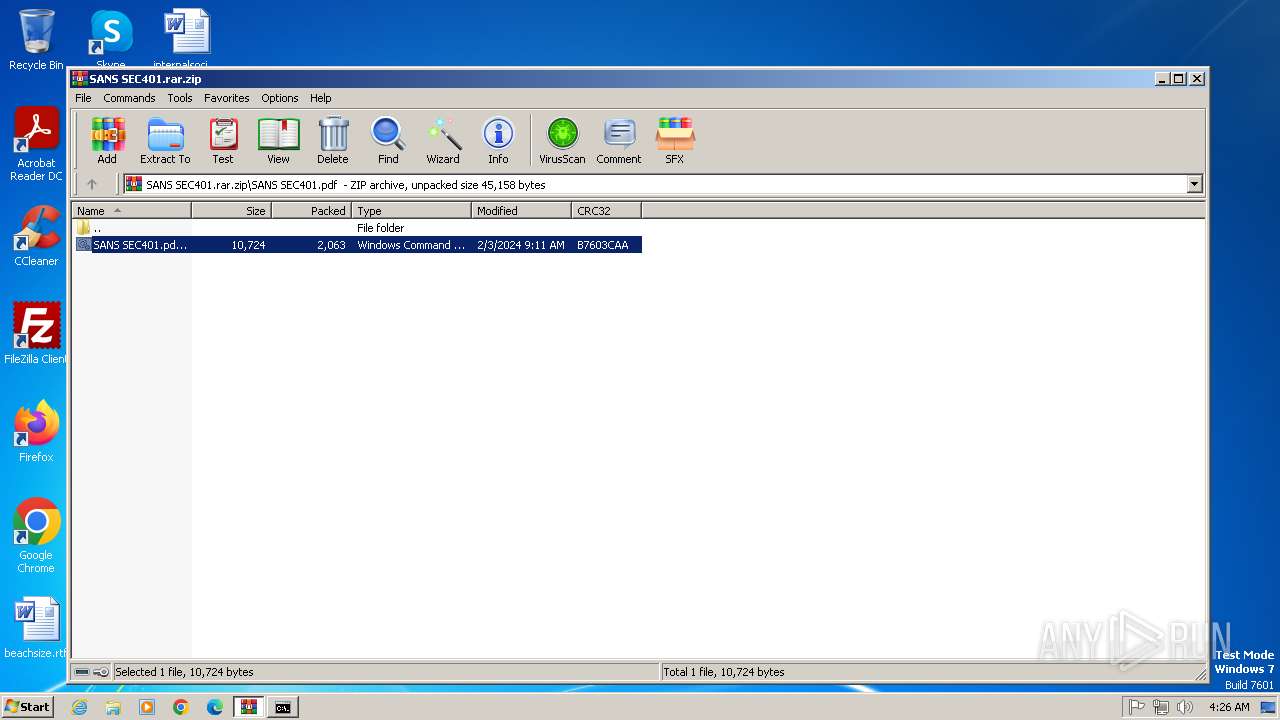Click the CRC32 value B7603CAA
This screenshot has width=1280, height=720.
(x=603, y=245)
